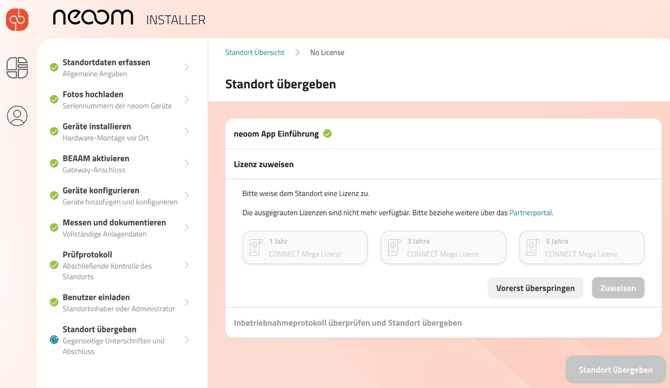The height and width of the screenshot is (388, 670).
Task: Click green check beside Prüfprotokoll
Action: [54, 265]
